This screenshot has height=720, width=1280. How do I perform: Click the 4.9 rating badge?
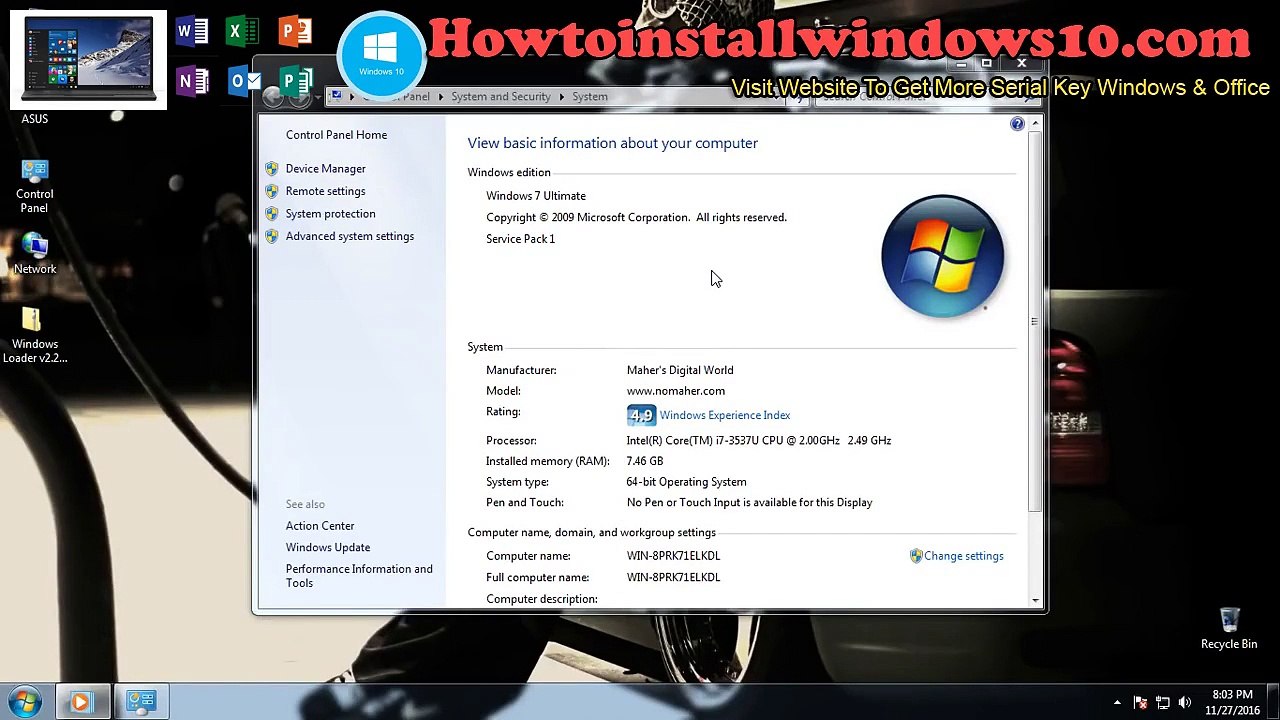click(x=641, y=415)
